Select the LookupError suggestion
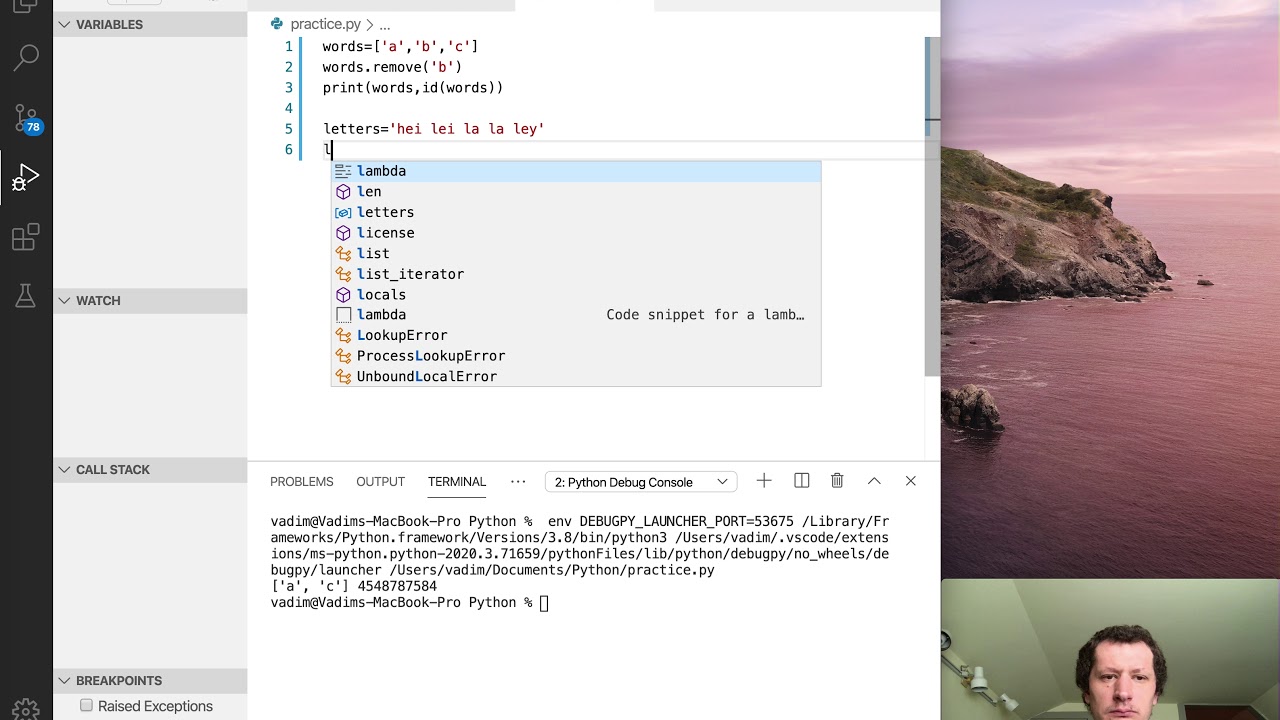The height and width of the screenshot is (720, 1280). (576, 336)
